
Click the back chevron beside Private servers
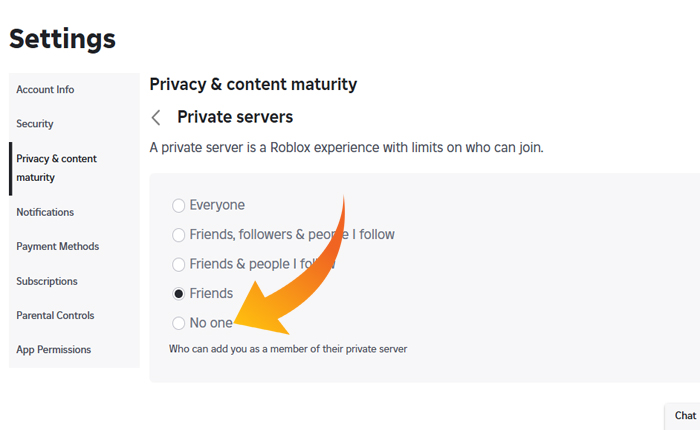click(x=156, y=118)
